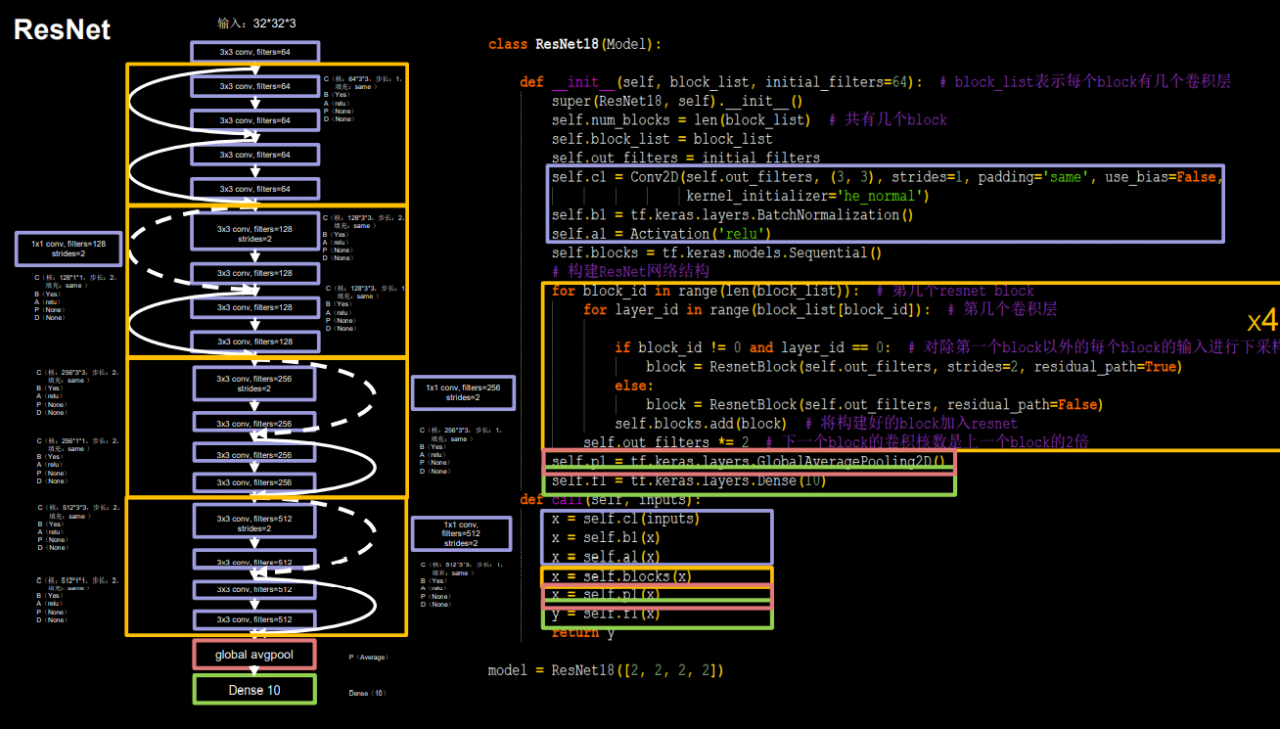Select the "# 构建ResNet网络结构" comment
Screen dimensions: 1280x729
coord(630,271)
